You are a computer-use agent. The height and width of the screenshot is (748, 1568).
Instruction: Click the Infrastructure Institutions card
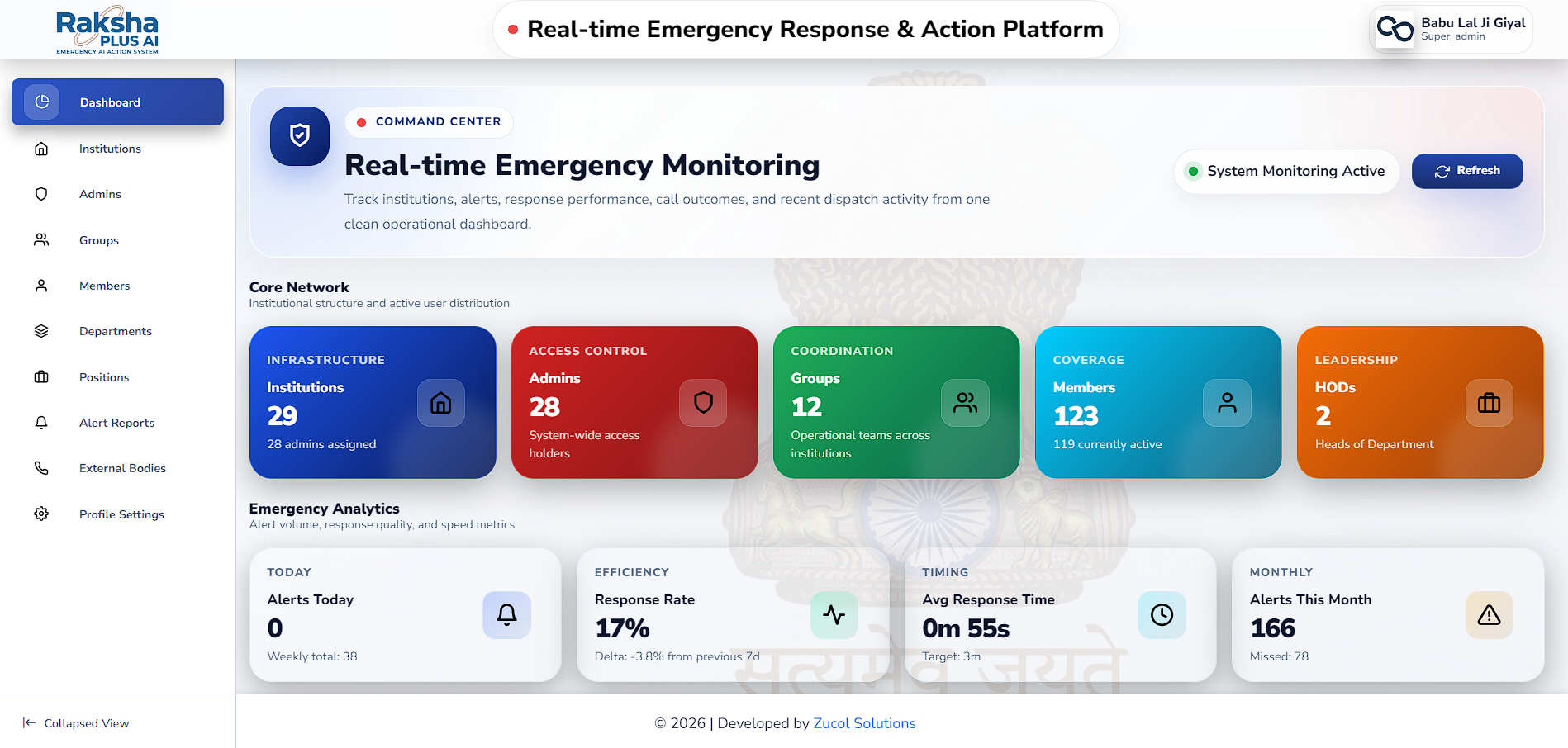coord(373,402)
